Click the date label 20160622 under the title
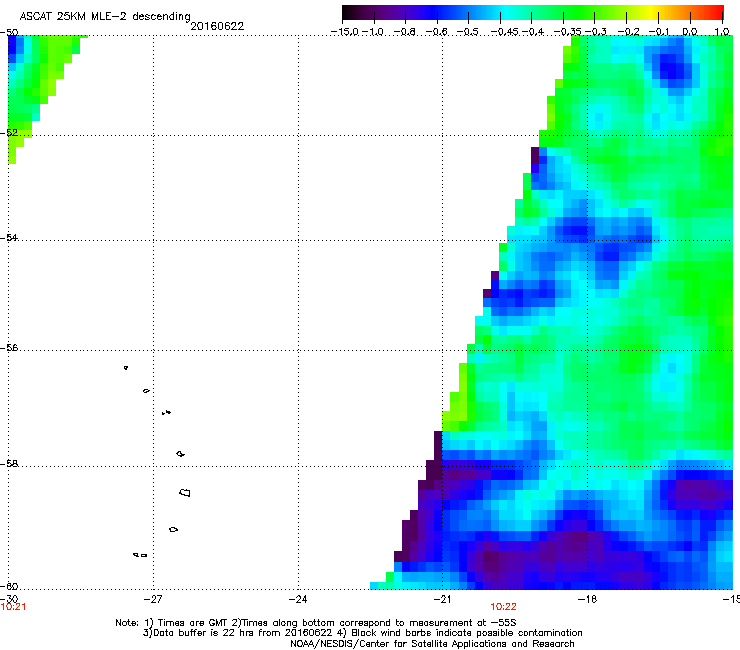Screen dimensions: 740x650 pos(217,26)
